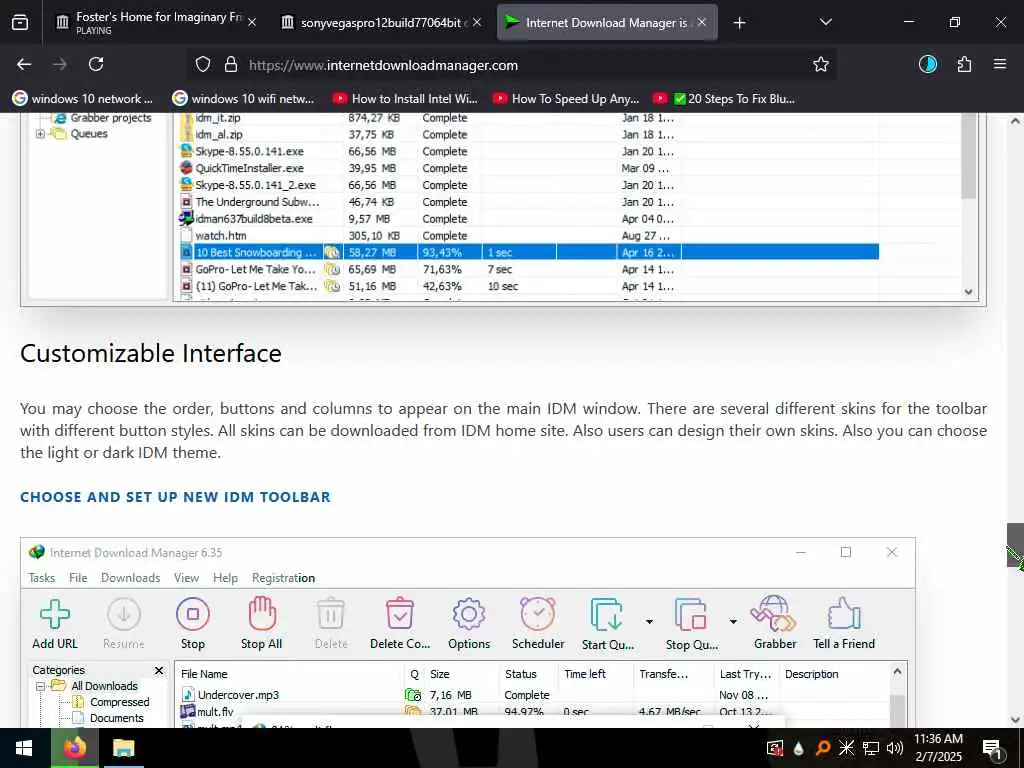This screenshot has width=1024, height=768.
Task: Open the Registration menu
Action: click(283, 578)
